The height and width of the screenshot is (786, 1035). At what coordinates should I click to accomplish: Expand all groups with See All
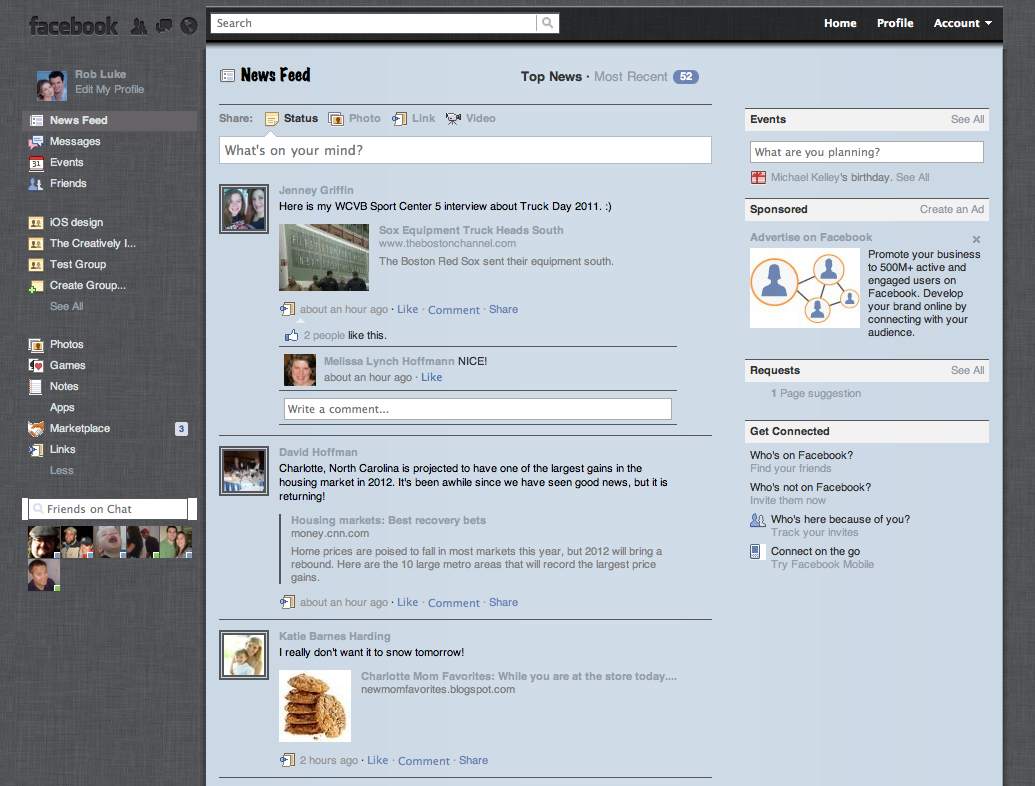tap(65, 306)
